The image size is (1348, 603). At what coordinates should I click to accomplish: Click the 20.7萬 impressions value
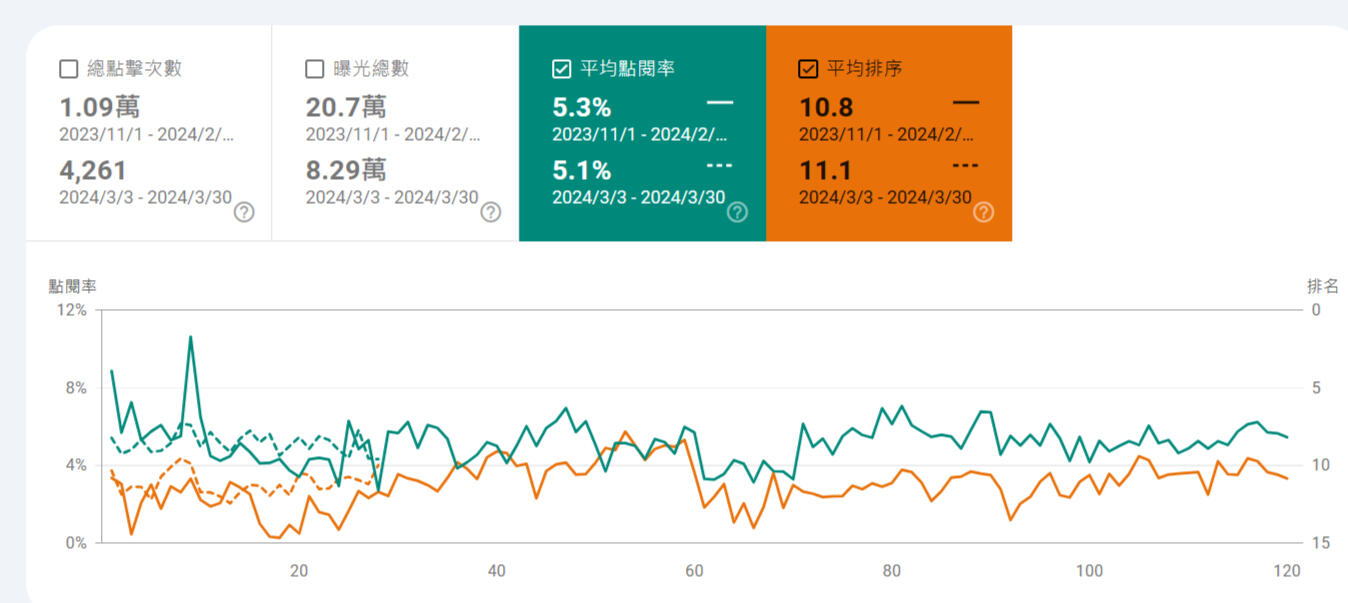(x=346, y=107)
